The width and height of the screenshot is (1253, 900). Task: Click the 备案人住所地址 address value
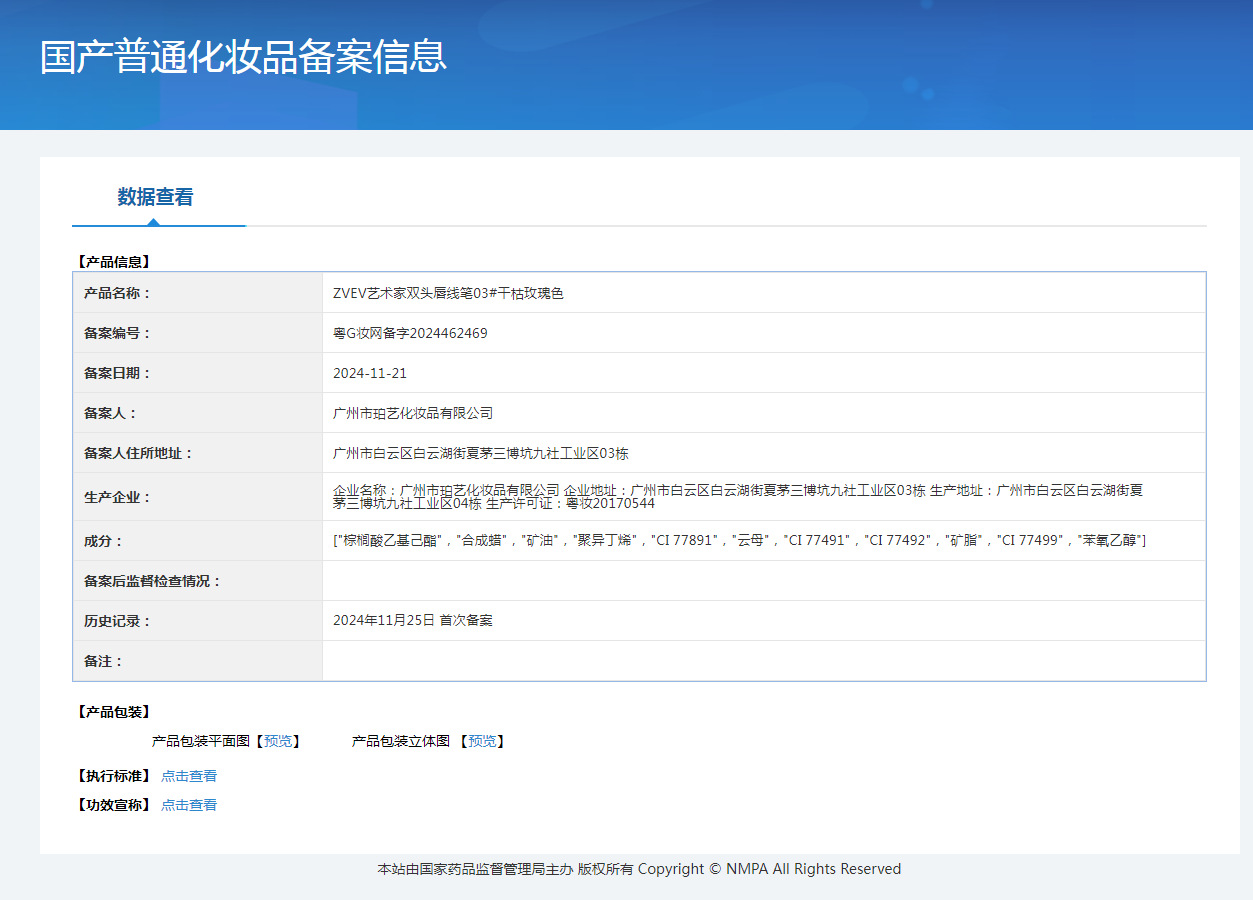click(480, 453)
